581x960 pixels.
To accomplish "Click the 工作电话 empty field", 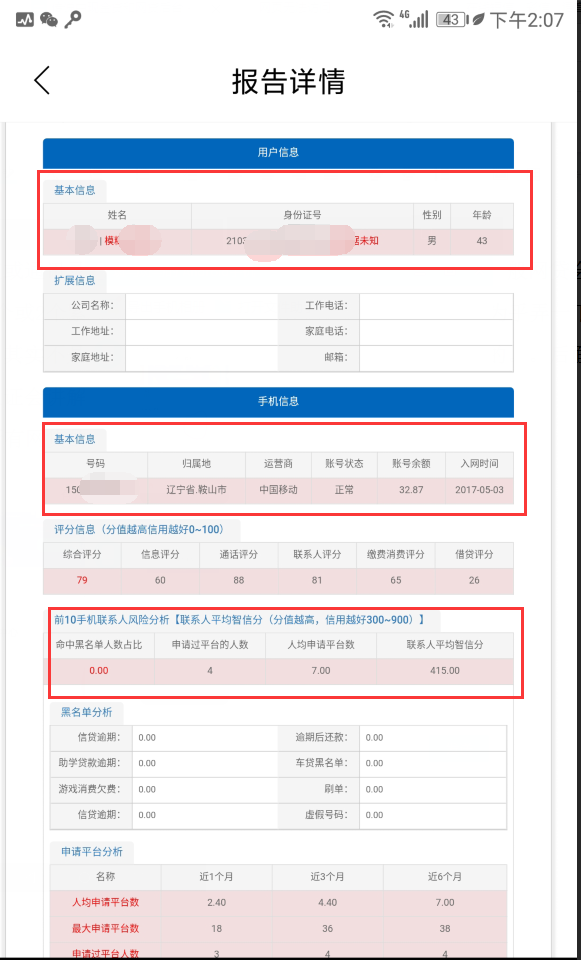I will [x=436, y=306].
